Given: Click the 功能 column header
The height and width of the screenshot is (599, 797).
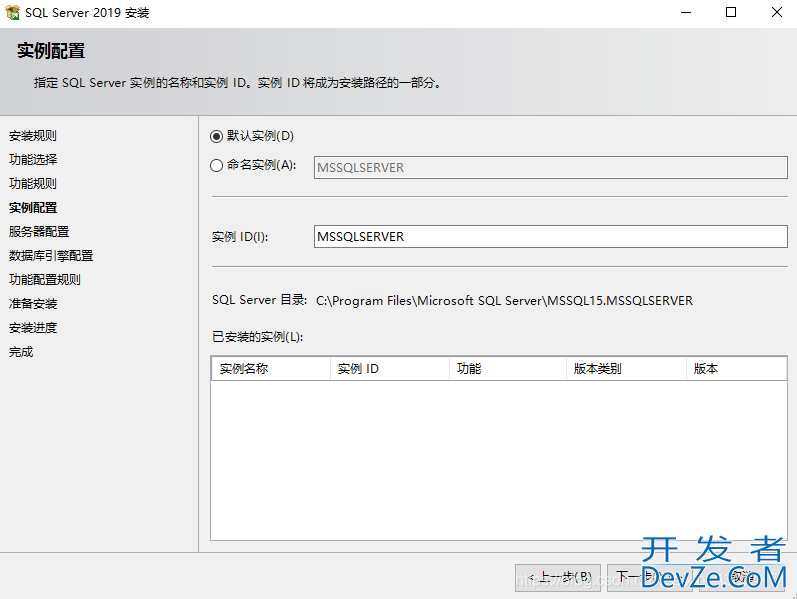Looking at the screenshot, I should (508, 369).
